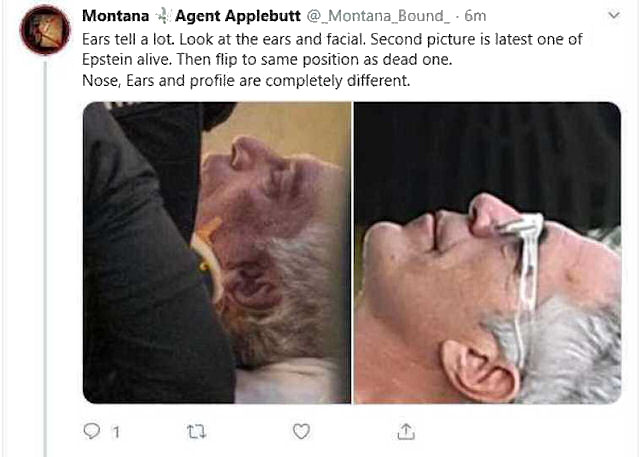Open the share tweet upload icon

point(406,431)
